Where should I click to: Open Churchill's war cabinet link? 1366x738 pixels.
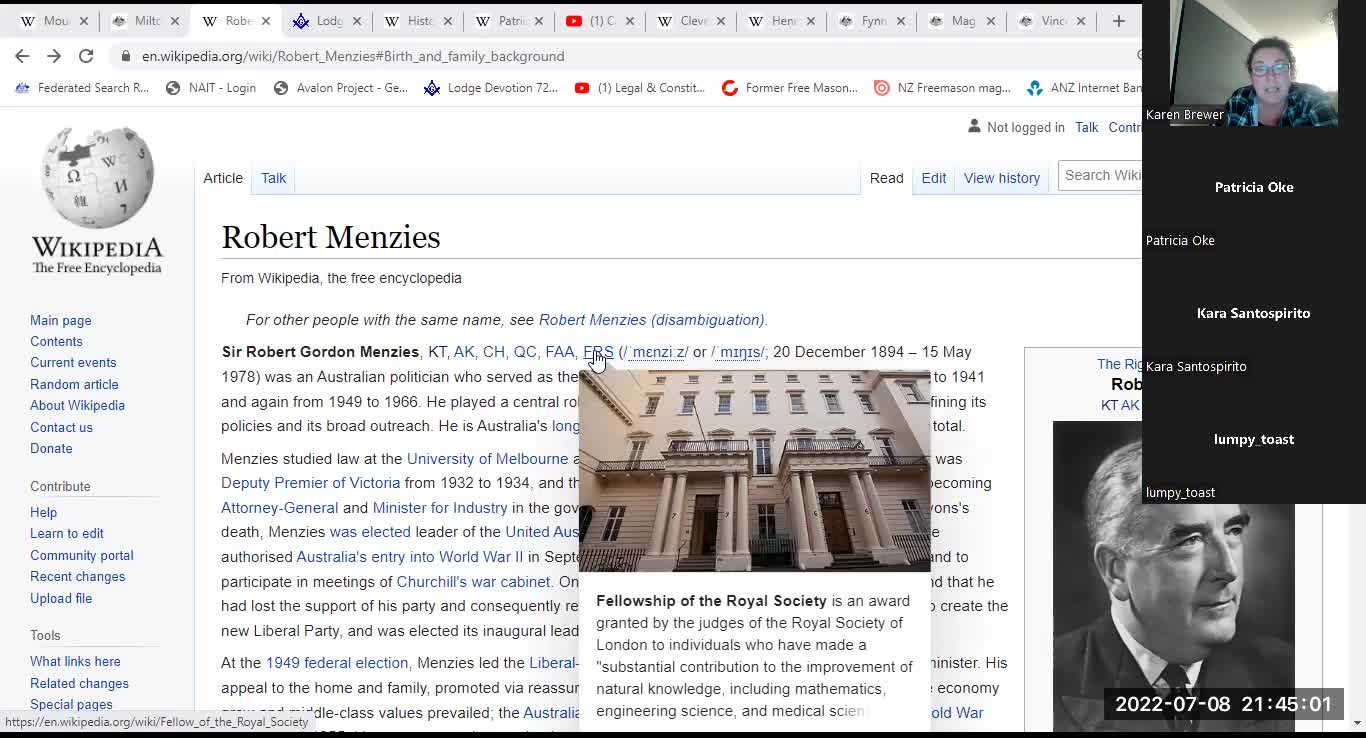coord(473,582)
